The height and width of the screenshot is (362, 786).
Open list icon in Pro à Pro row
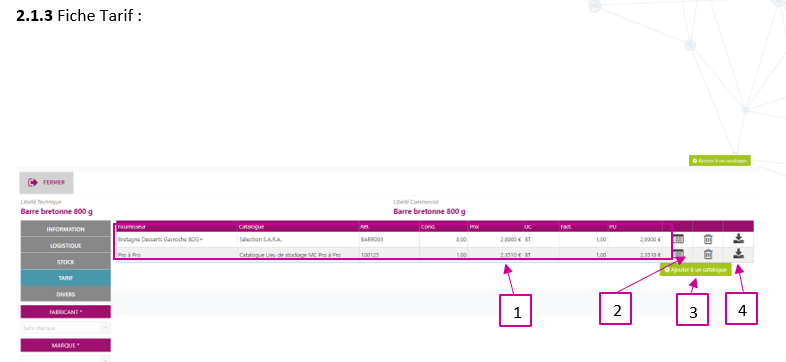[678, 254]
